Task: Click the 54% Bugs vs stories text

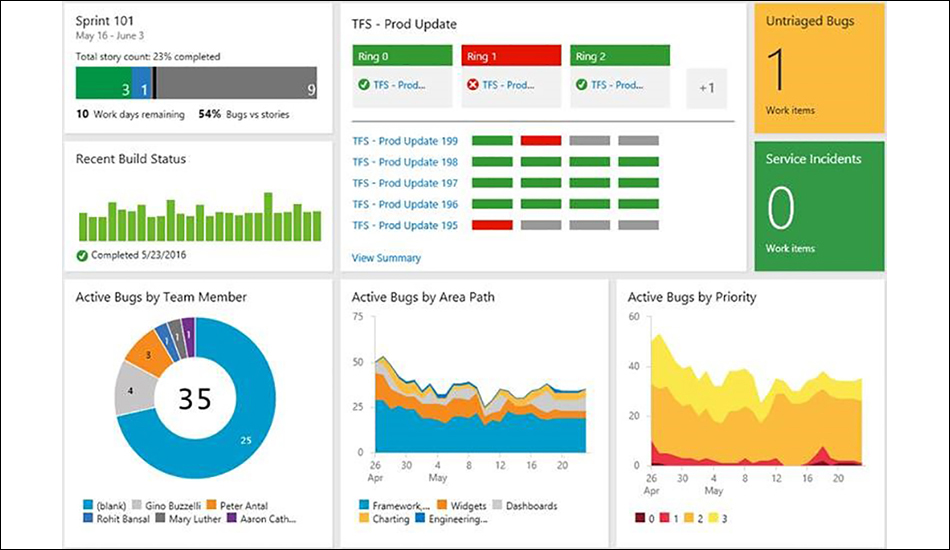Action: pos(244,114)
